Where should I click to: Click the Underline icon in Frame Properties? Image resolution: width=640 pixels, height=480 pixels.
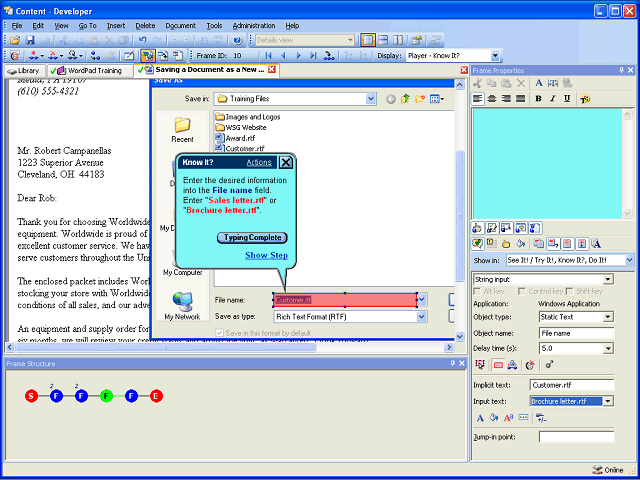click(567, 99)
